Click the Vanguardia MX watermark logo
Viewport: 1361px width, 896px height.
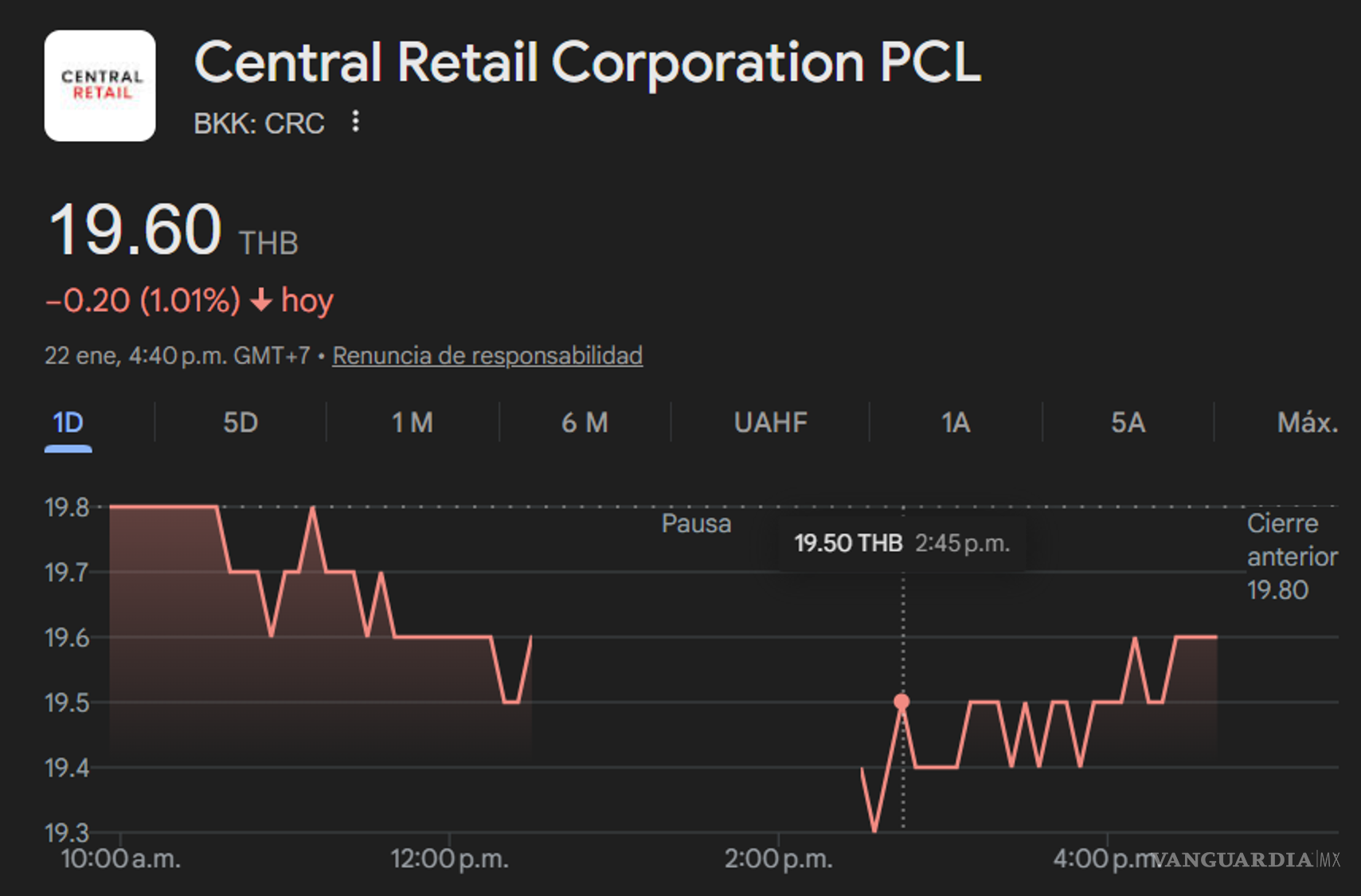tap(1244, 860)
